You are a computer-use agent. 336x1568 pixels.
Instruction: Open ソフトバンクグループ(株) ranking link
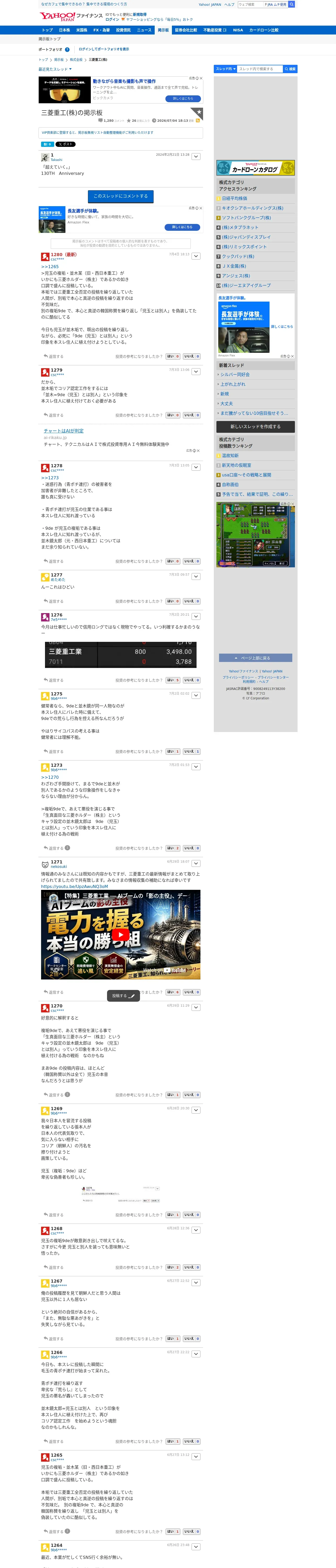(x=246, y=218)
